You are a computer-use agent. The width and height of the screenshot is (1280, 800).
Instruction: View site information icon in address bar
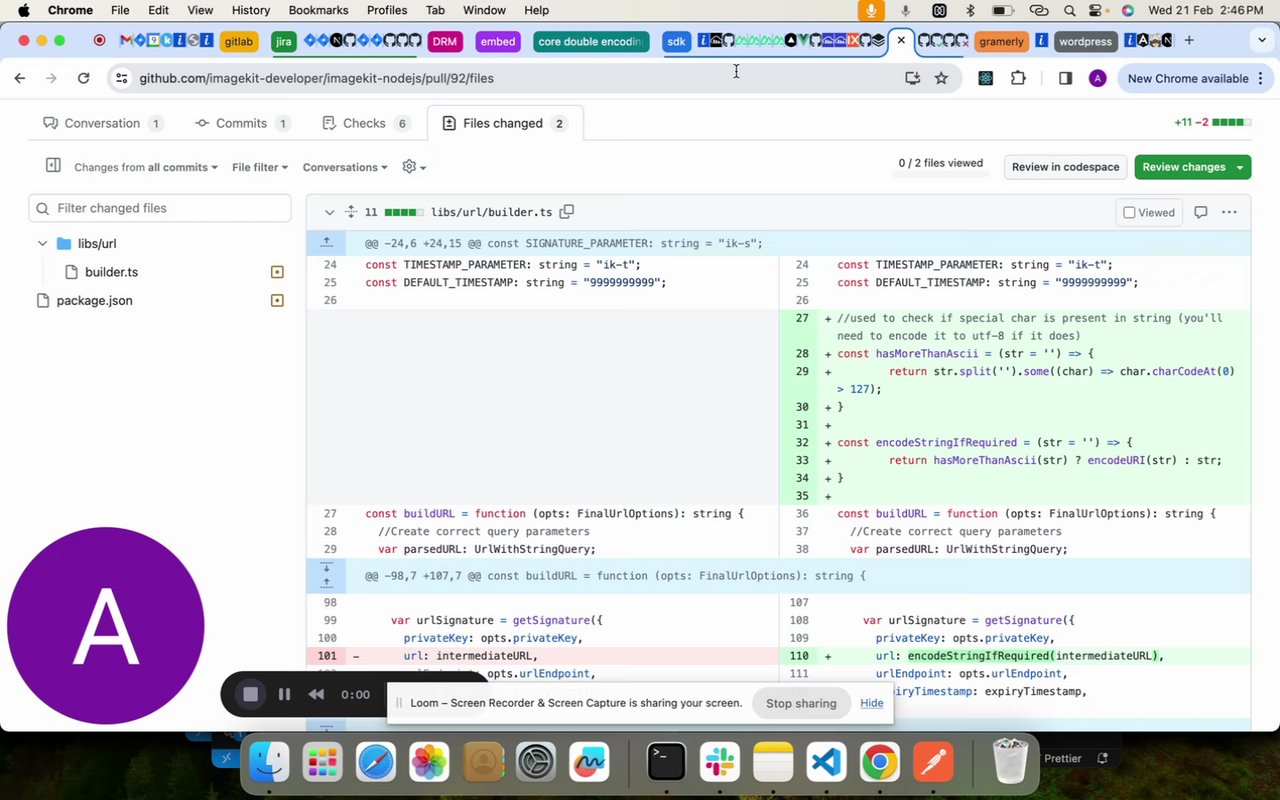coord(121,78)
